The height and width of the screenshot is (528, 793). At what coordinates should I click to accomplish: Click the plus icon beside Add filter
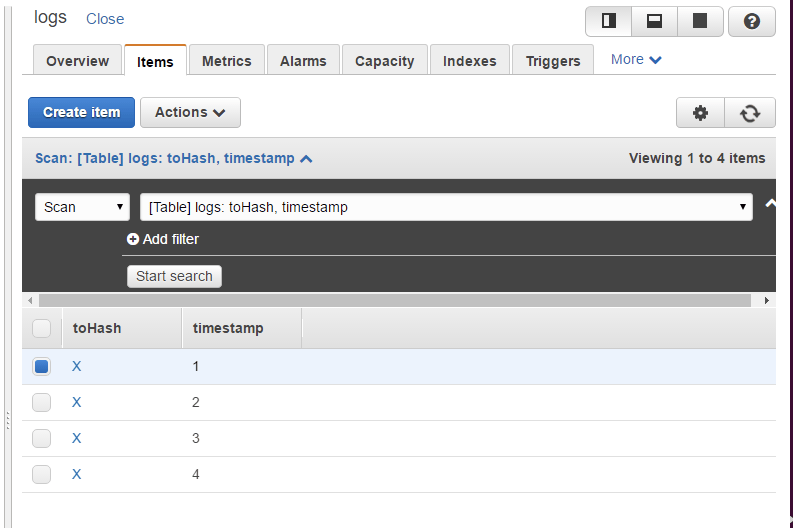[133, 239]
